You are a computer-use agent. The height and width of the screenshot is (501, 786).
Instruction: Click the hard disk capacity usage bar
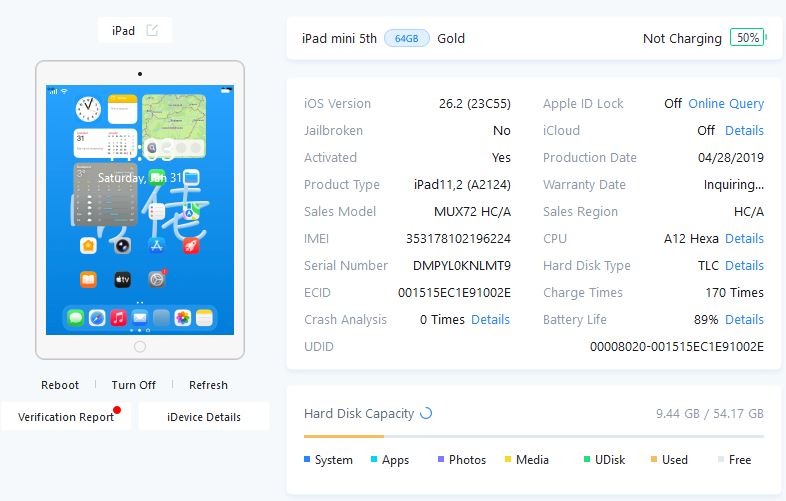tap(534, 437)
